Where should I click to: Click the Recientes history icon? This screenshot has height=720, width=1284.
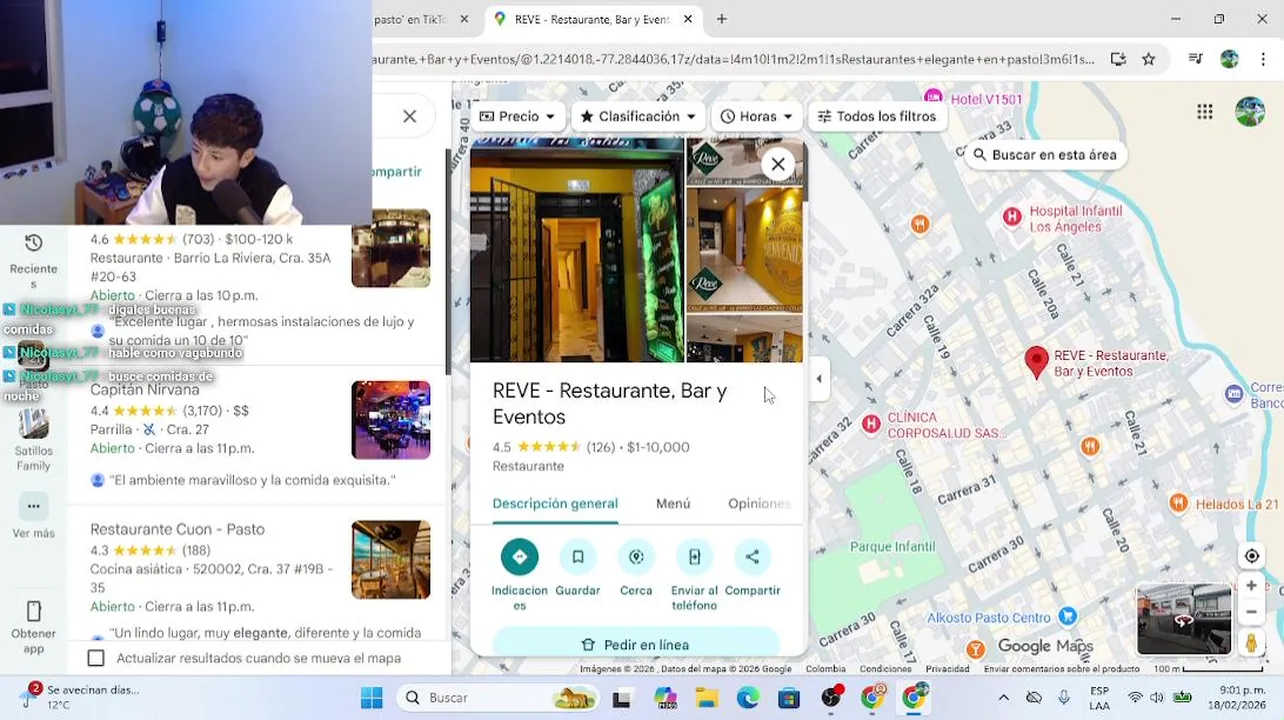point(33,243)
